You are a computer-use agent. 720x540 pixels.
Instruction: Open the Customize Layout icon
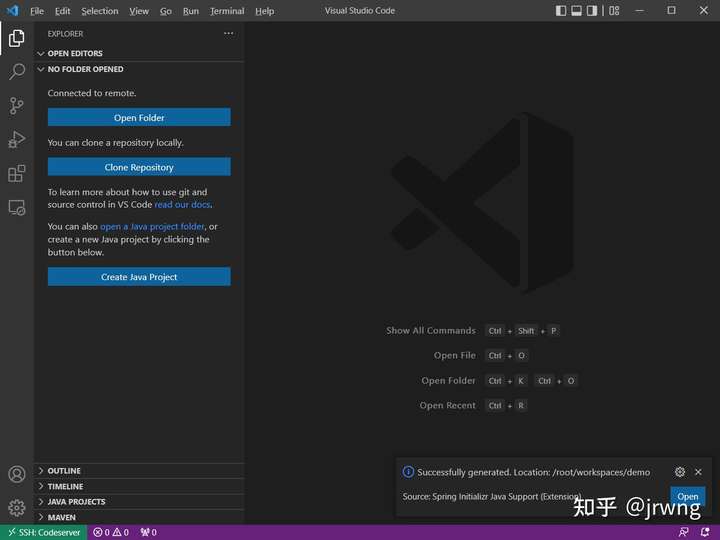pyautogui.click(x=614, y=11)
